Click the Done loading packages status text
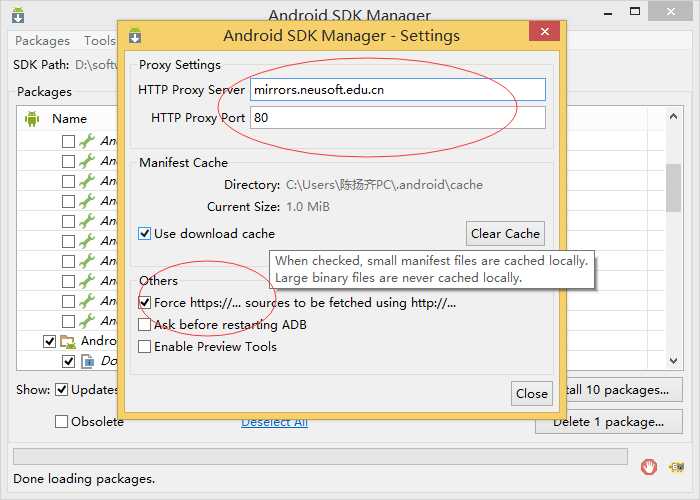Image resolution: width=700 pixels, height=500 pixels. [84, 479]
